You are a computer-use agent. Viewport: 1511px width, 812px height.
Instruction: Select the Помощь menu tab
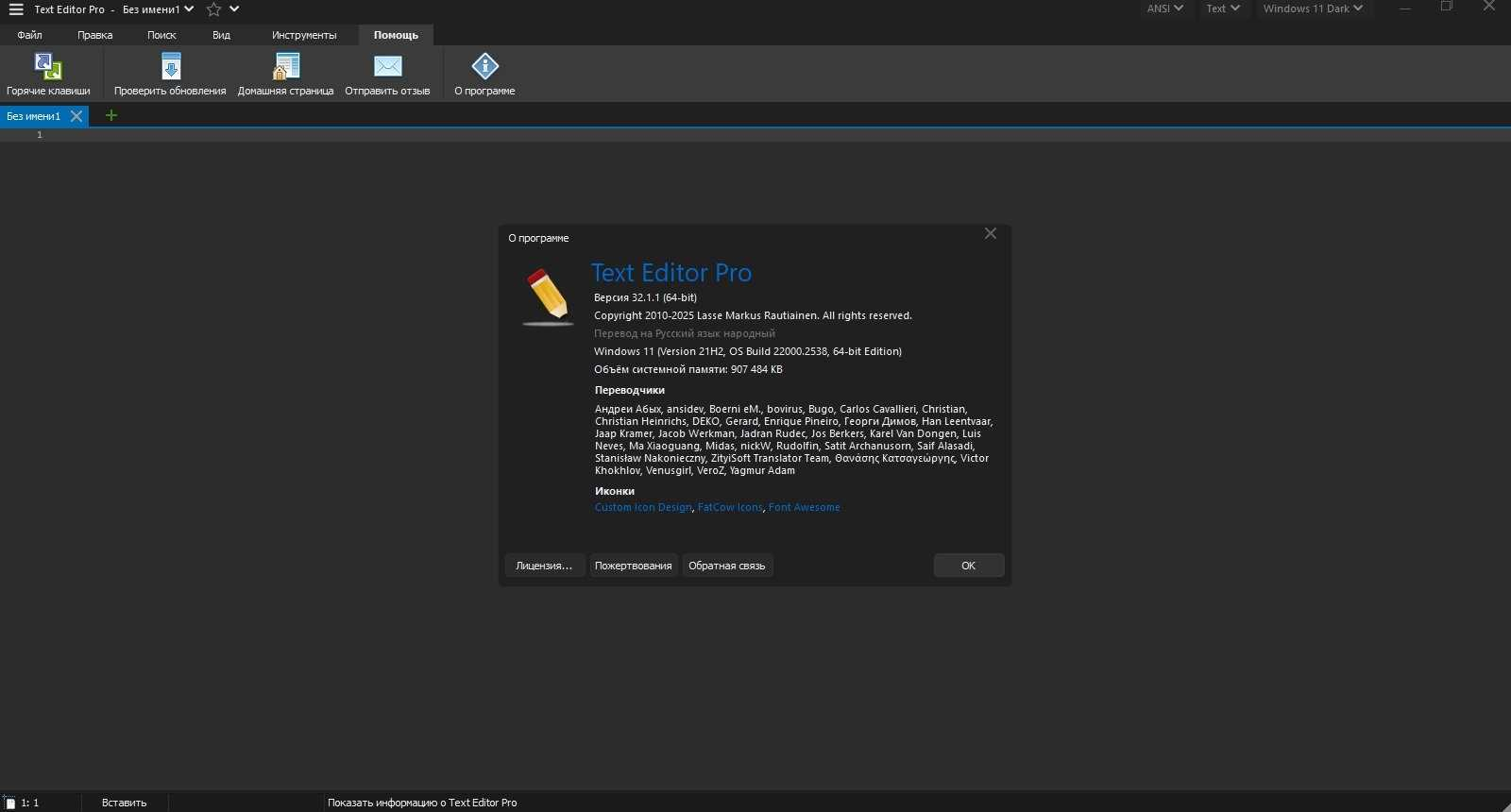coord(396,35)
